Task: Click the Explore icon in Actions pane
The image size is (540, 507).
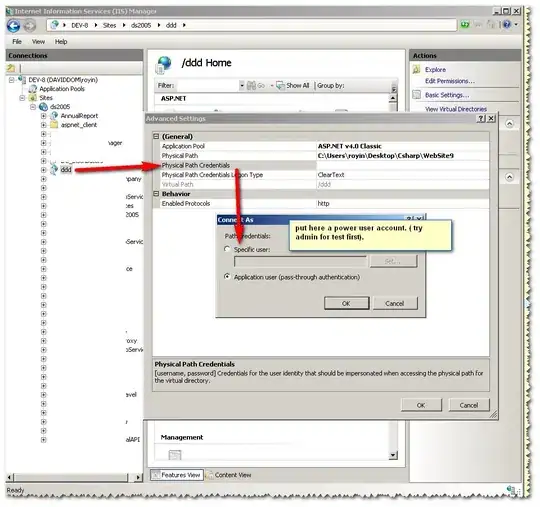Action: coord(416,70)
